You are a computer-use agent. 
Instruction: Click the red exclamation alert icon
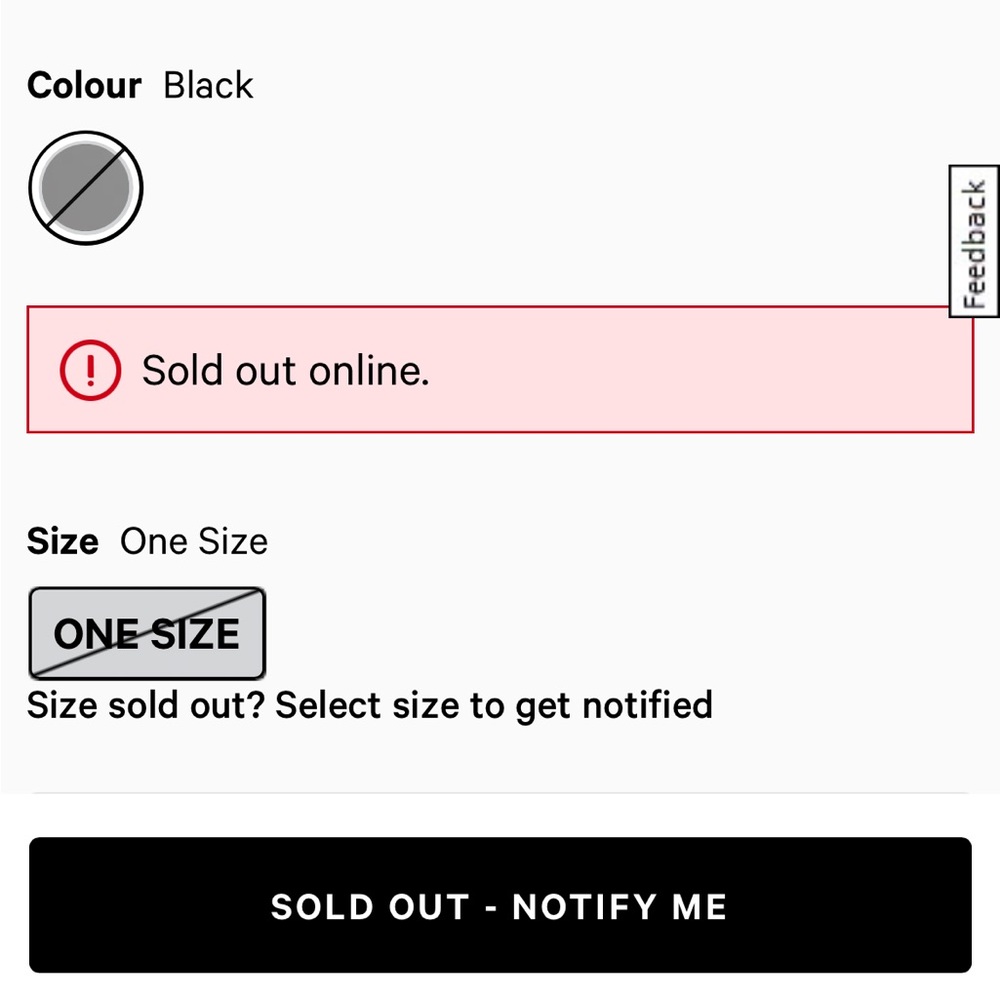(x=90, y=370)
